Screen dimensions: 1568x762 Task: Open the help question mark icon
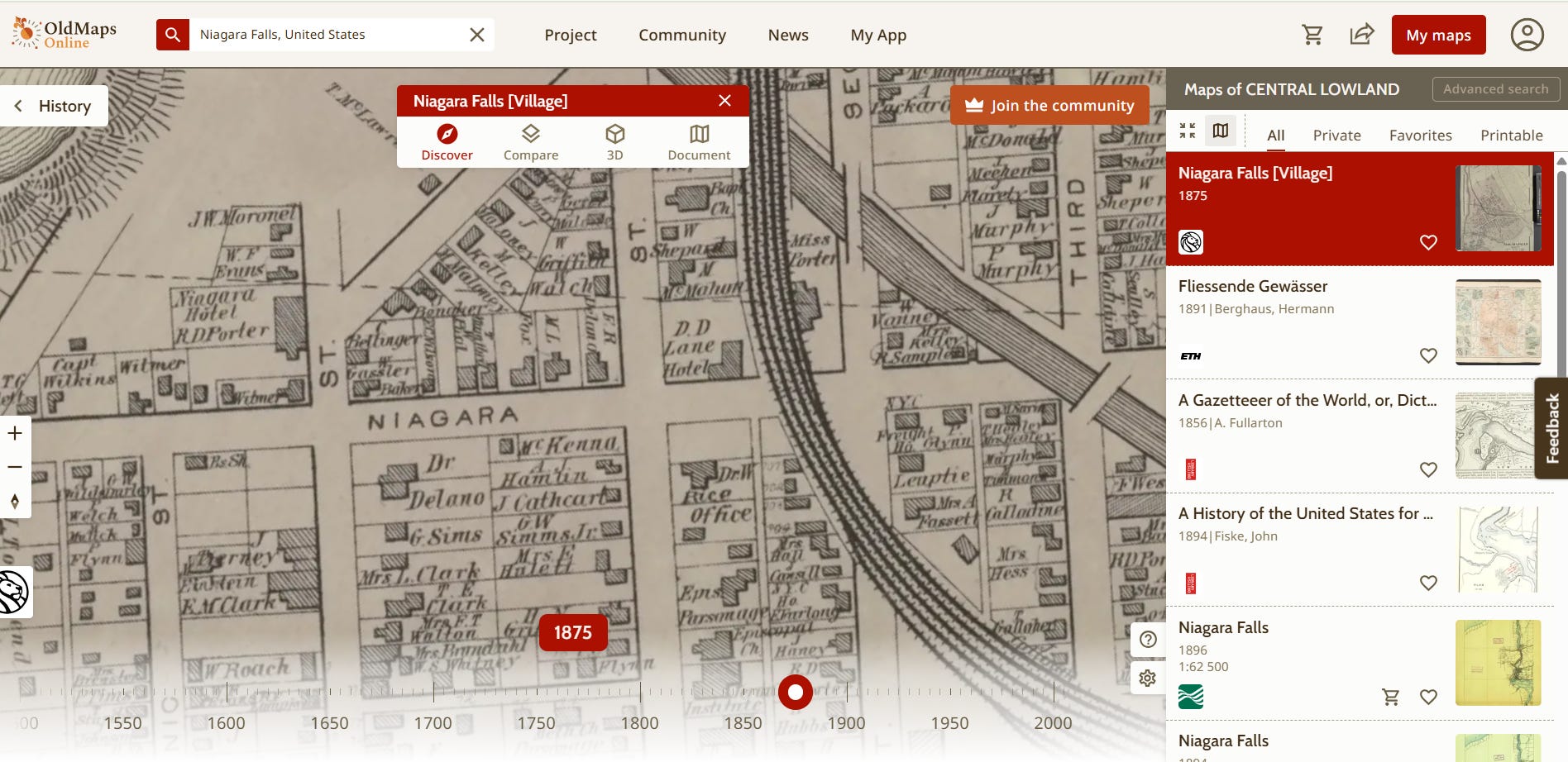1148,640
